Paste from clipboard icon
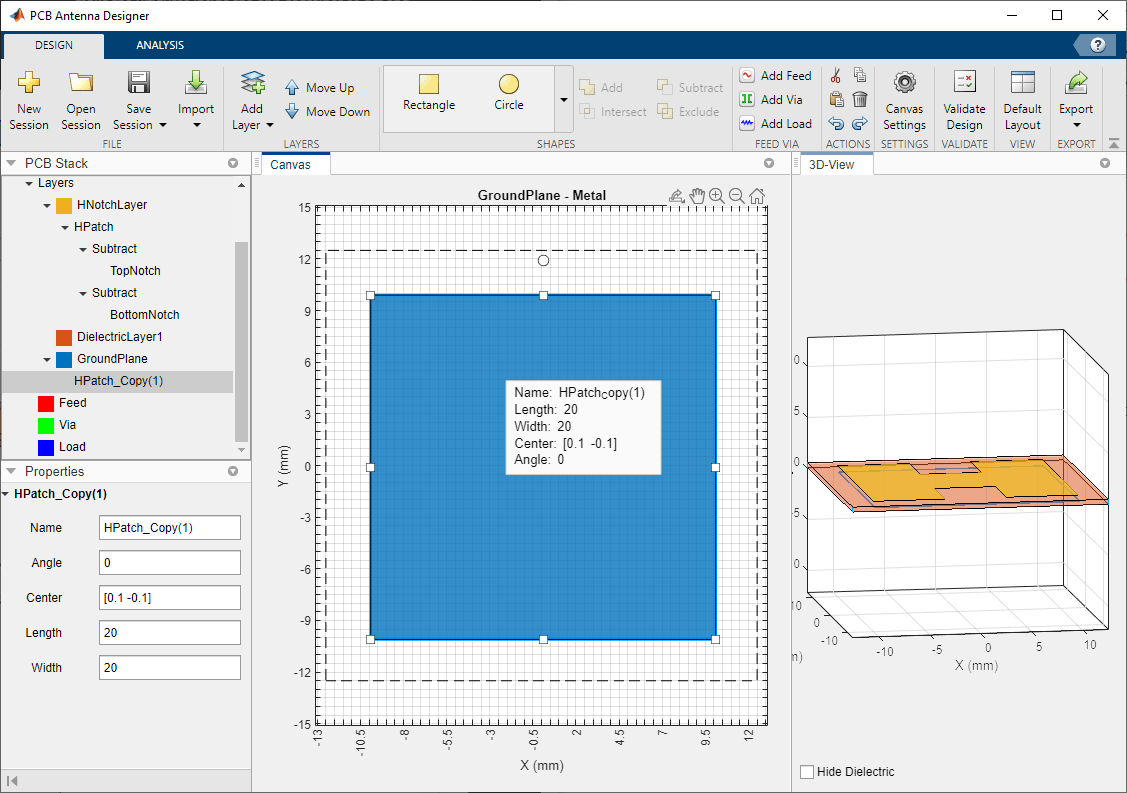This screenshot has width=1127, height=793. [x=836, y=99]
